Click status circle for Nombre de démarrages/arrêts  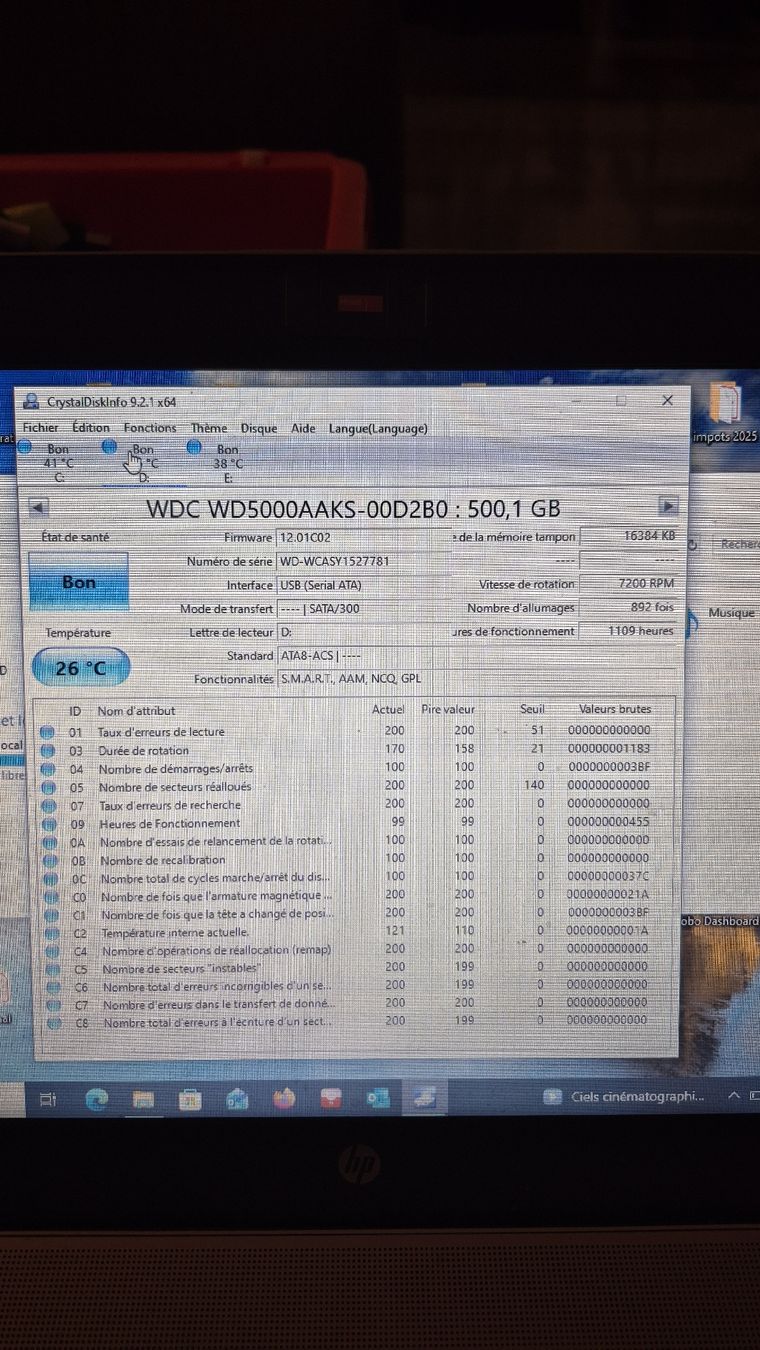48,769
